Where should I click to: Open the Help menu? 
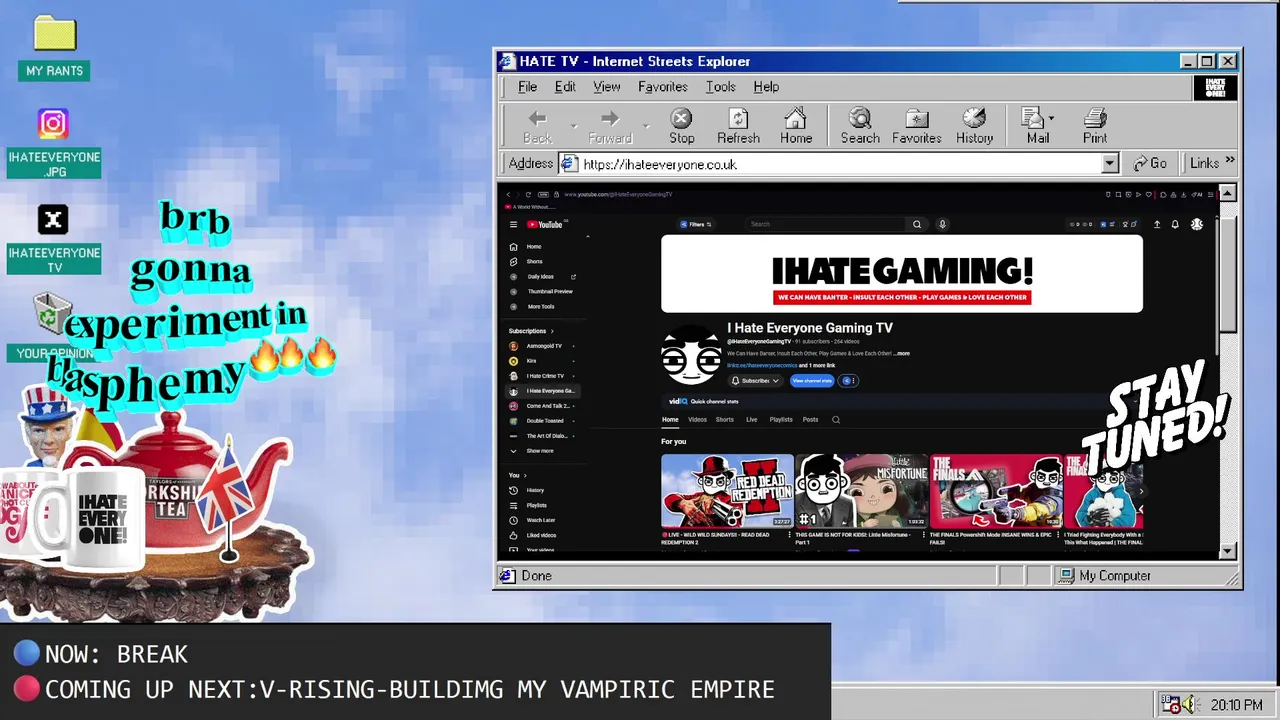click(x=766, y=87)
